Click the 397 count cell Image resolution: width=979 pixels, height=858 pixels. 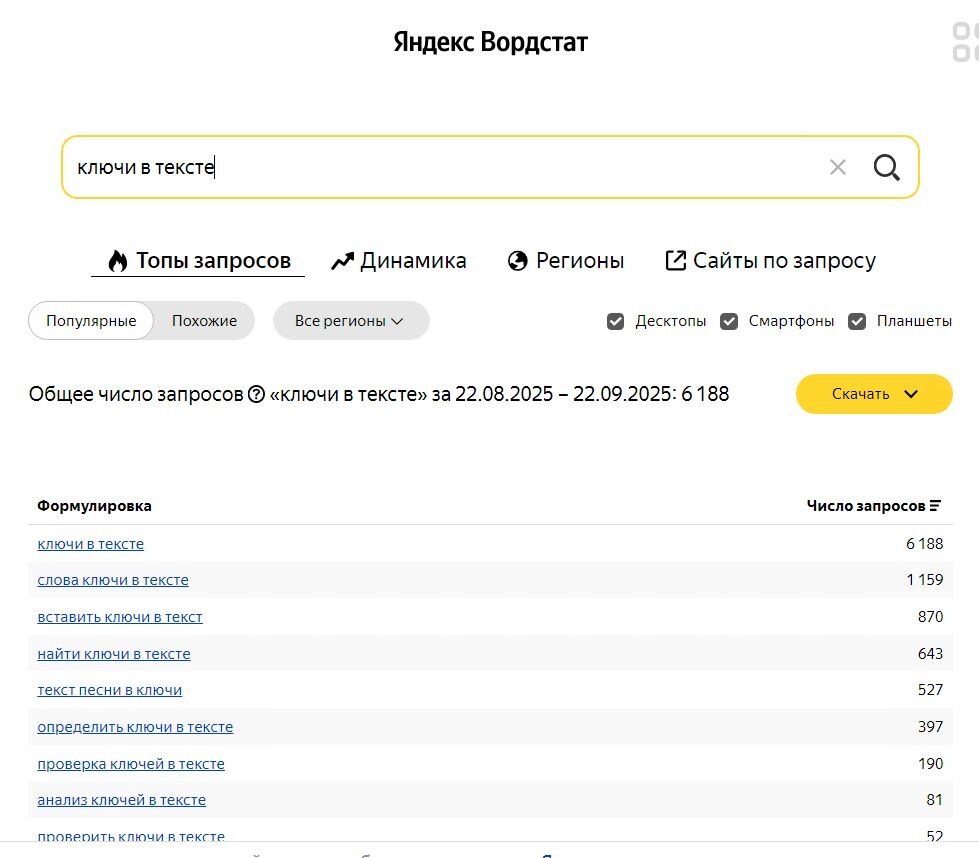coord(930,727)
